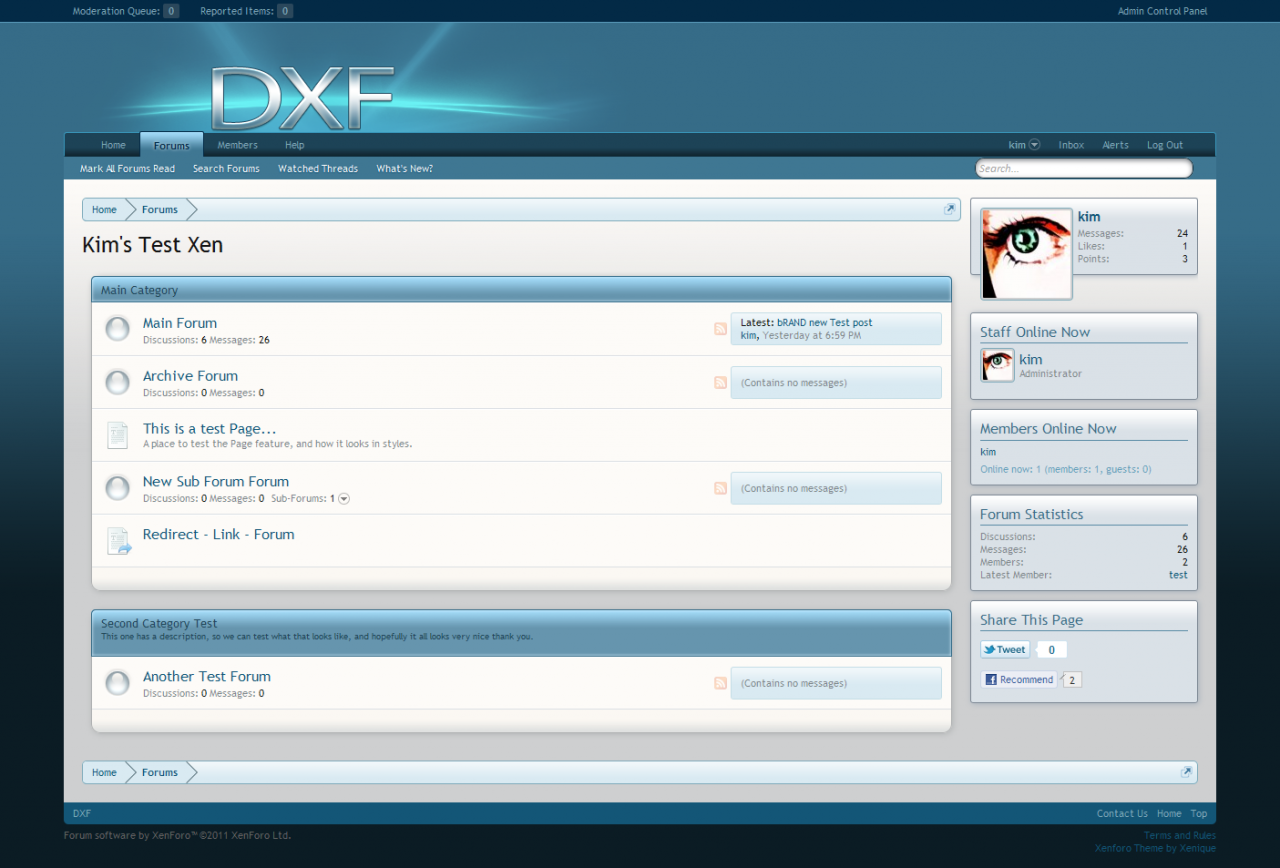The width and height of the screenshot is (1280, 868).
Task: Click RSS icon for Another Test Forum
Action: [720, 683]
